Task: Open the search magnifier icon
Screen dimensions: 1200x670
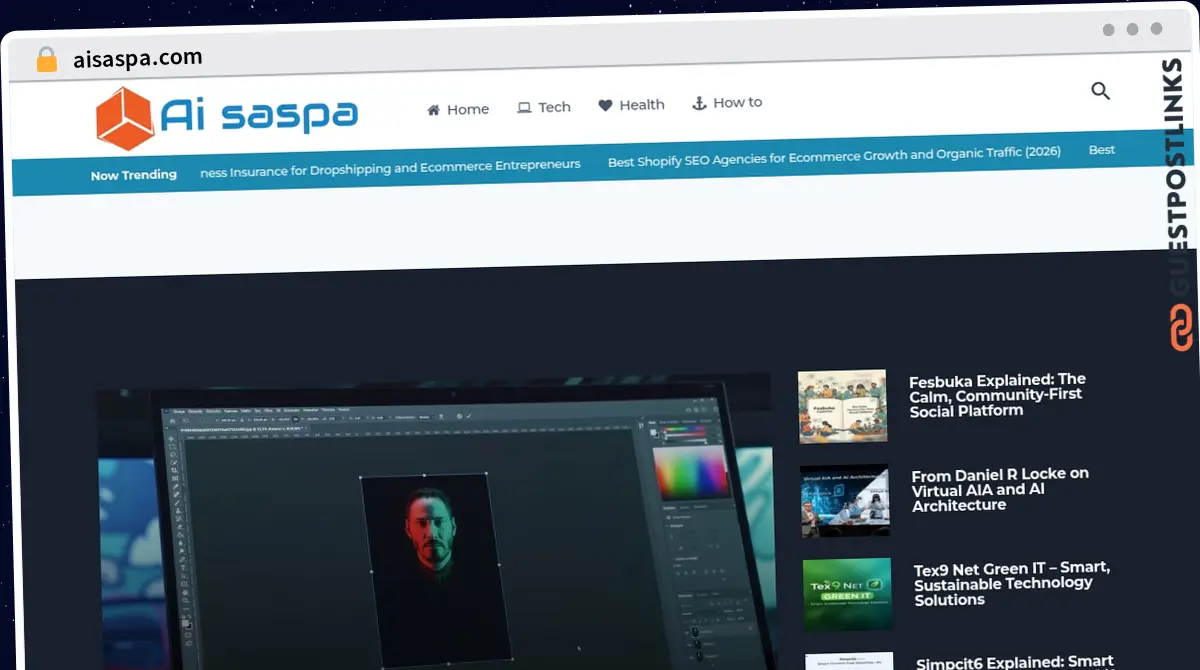Action: (1100, 91)
